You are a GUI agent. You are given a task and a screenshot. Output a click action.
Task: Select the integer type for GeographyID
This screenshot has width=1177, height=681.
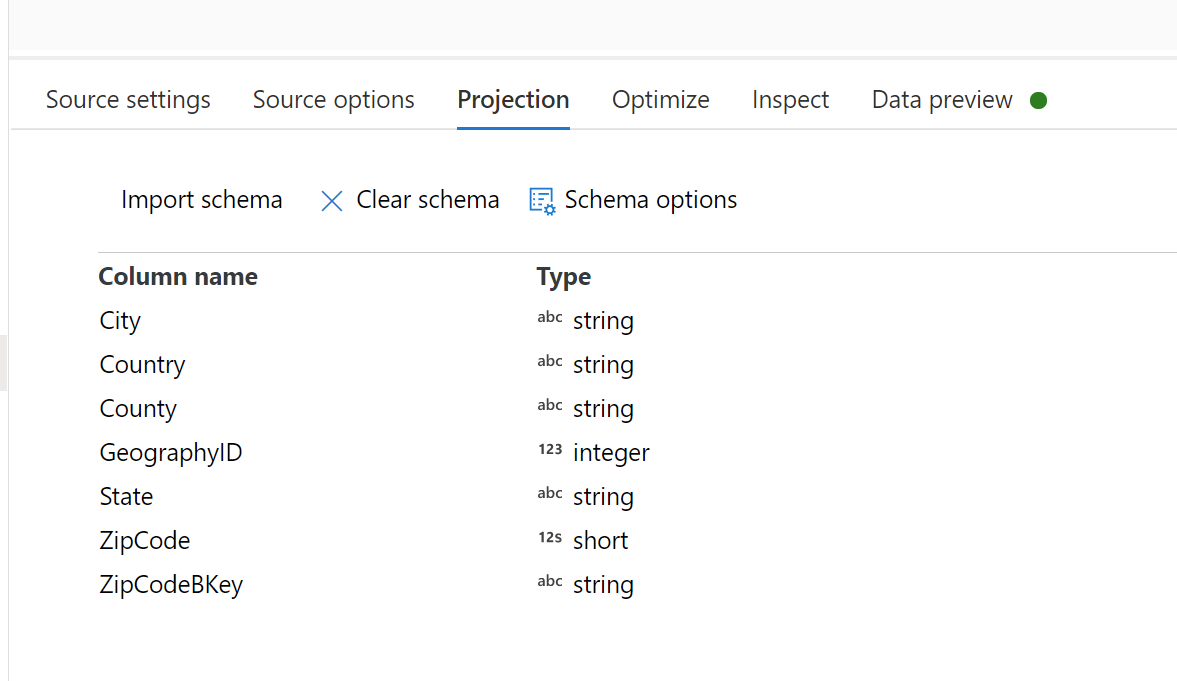[x=611, y=452]
